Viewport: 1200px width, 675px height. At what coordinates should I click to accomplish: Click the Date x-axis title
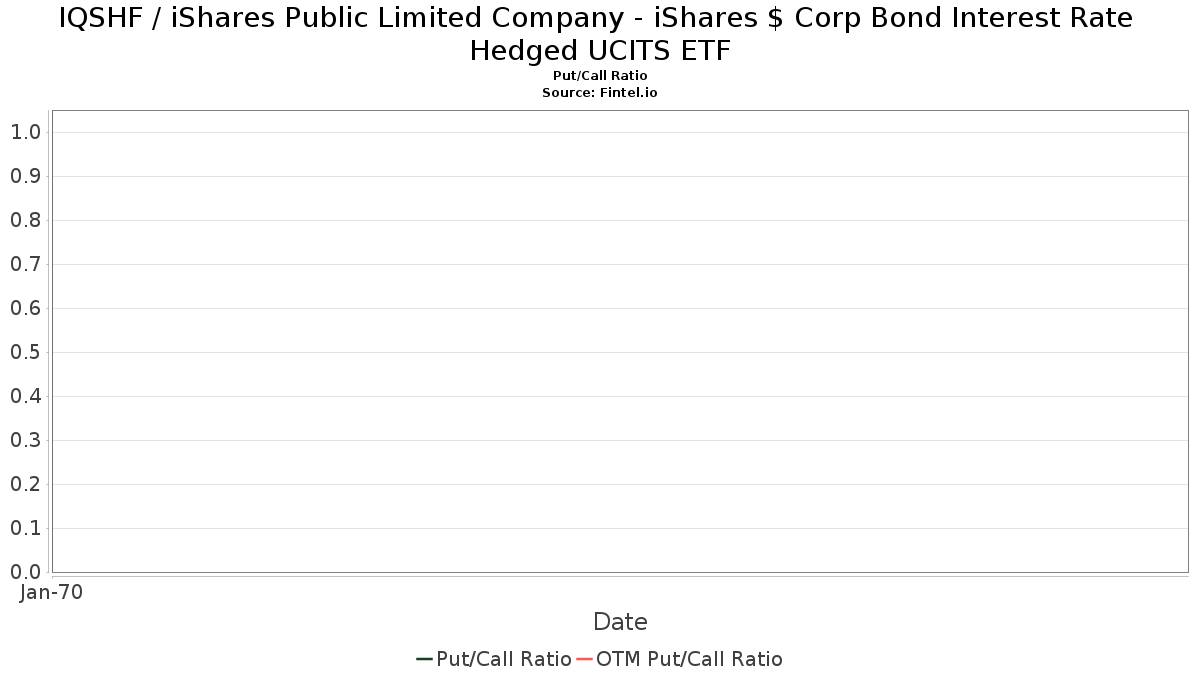coord(620,622)
